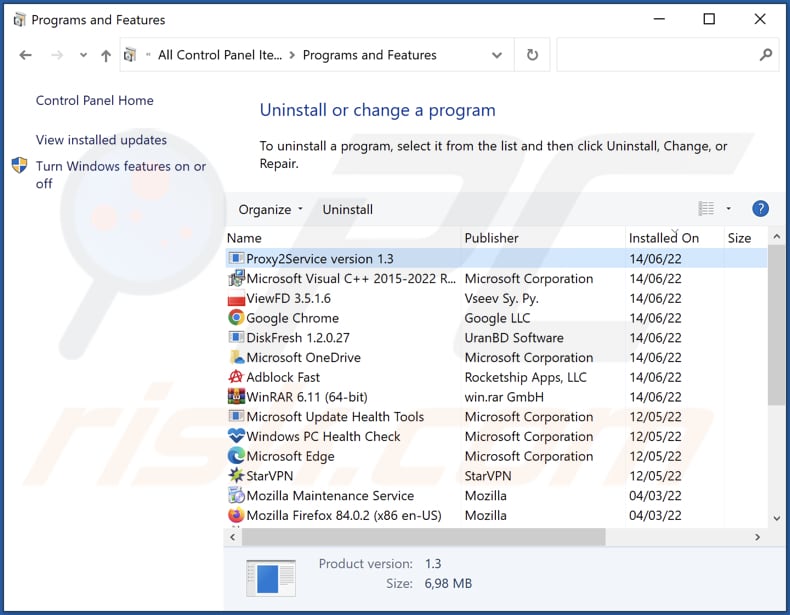Click the refresh address bar icon
The width and height of the screenshot is (790, 615).
(532, 54)
